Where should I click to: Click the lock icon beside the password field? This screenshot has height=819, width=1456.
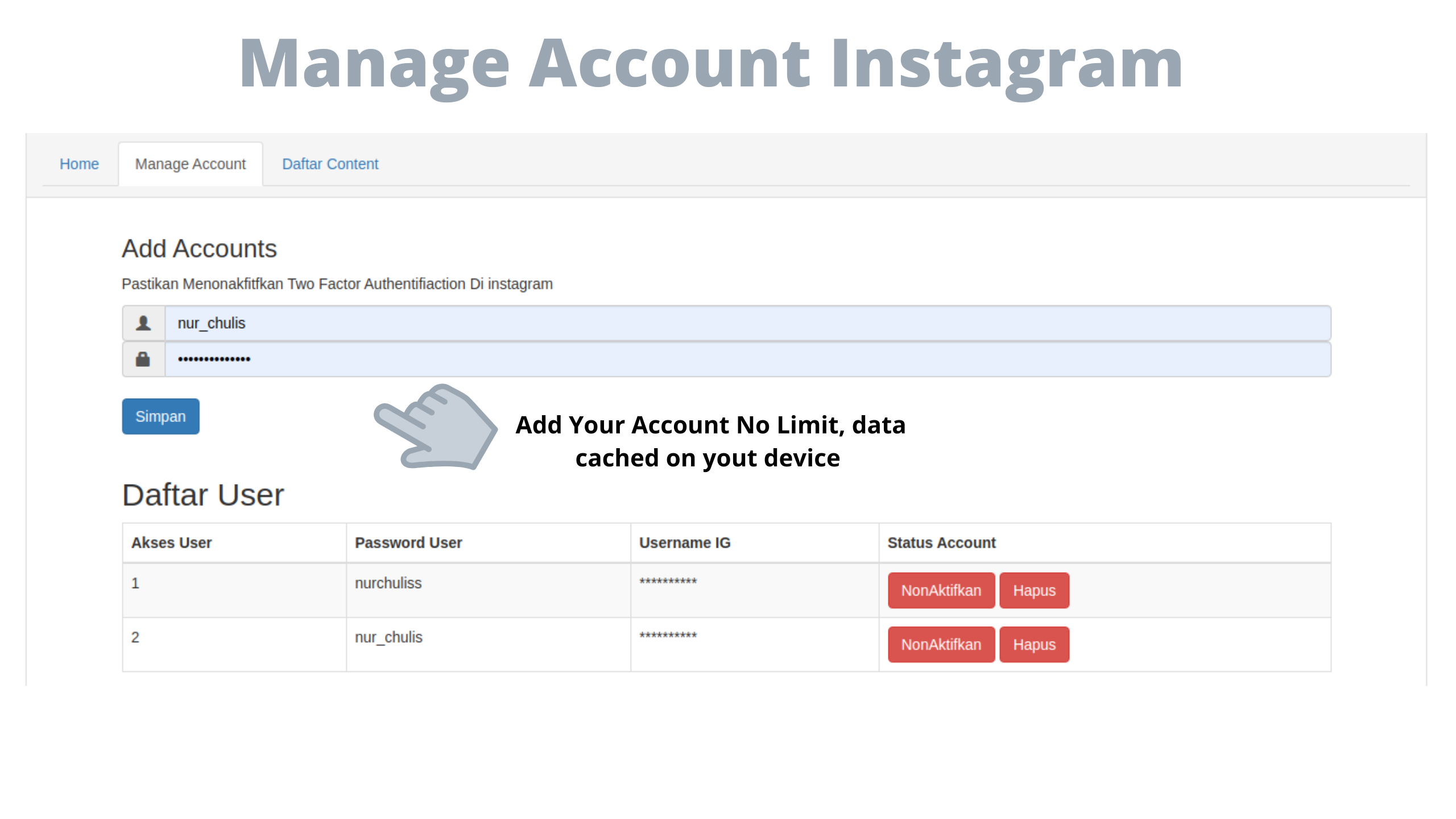[x=143, y=359]
